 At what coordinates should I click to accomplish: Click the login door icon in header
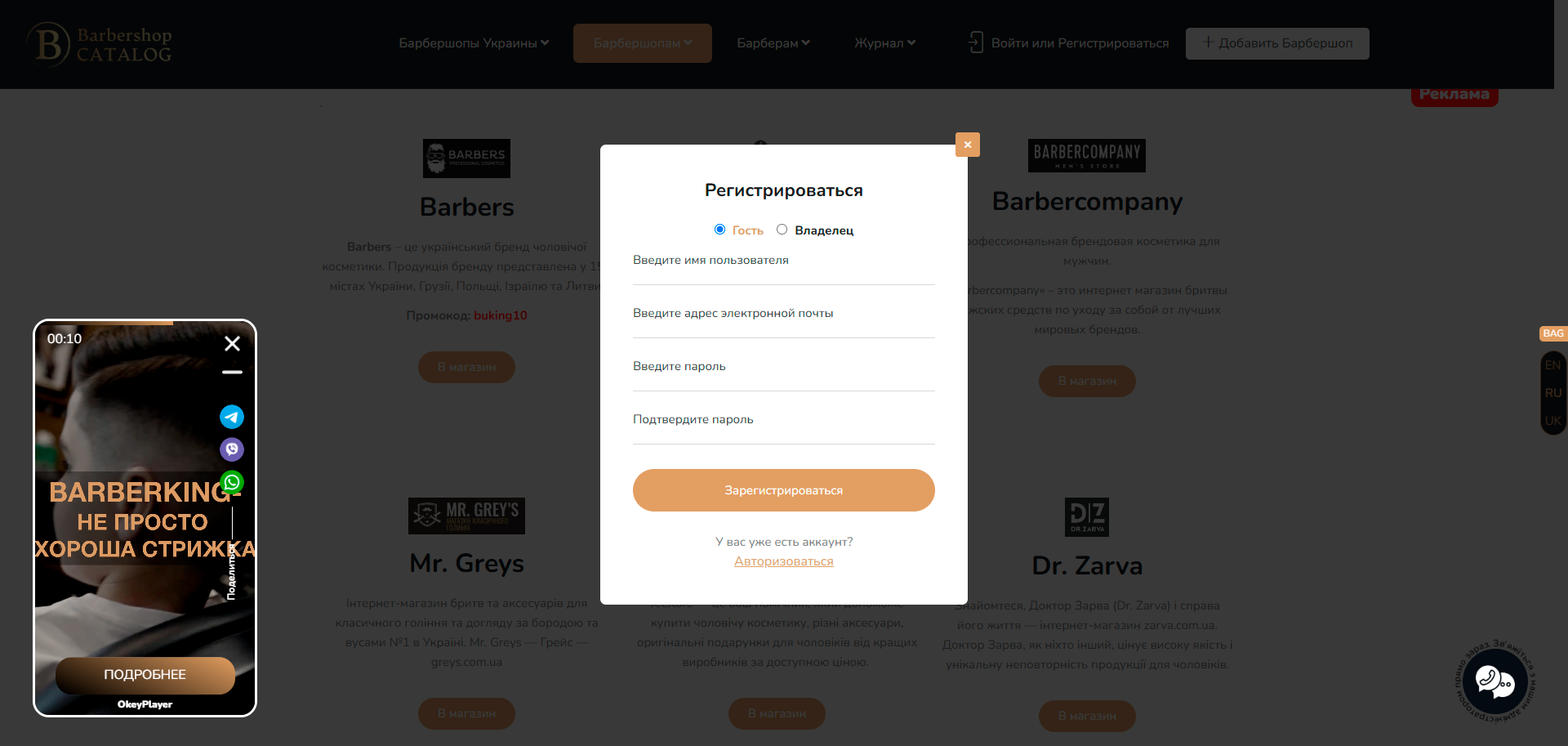976,42
